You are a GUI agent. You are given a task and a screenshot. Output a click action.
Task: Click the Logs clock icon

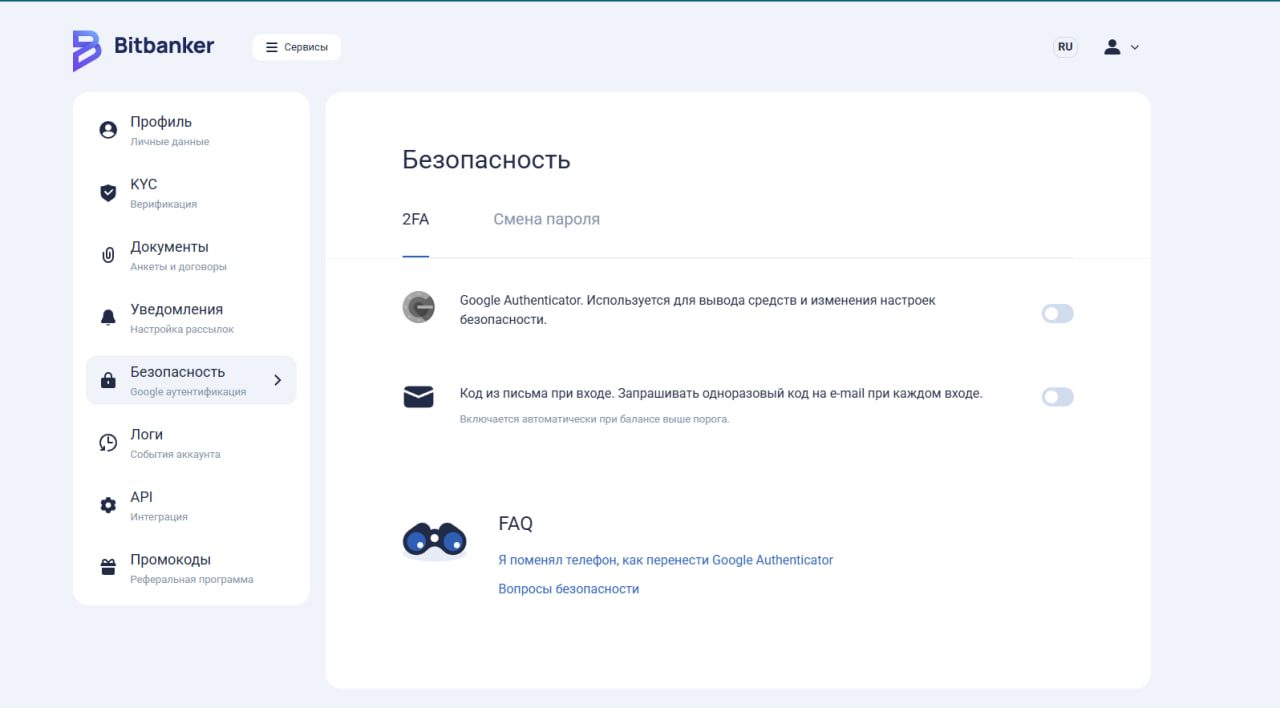pos(108,443)
